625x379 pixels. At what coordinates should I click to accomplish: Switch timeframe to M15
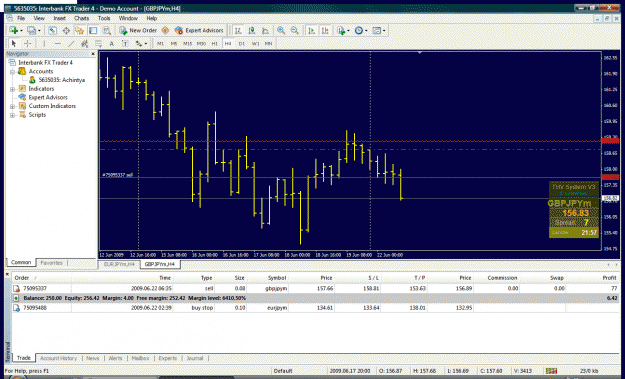tap(187, 43)
